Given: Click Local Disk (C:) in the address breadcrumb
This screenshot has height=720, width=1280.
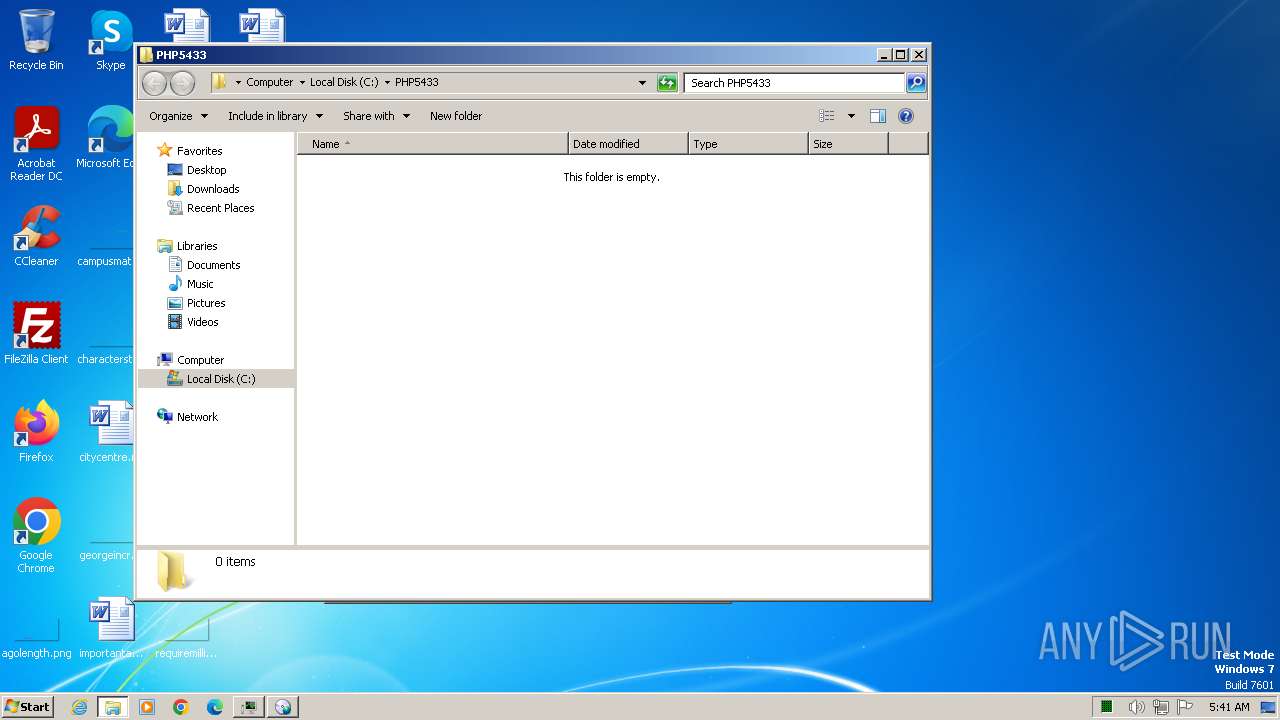Looking at the screenshot, I should coord(344,83).
